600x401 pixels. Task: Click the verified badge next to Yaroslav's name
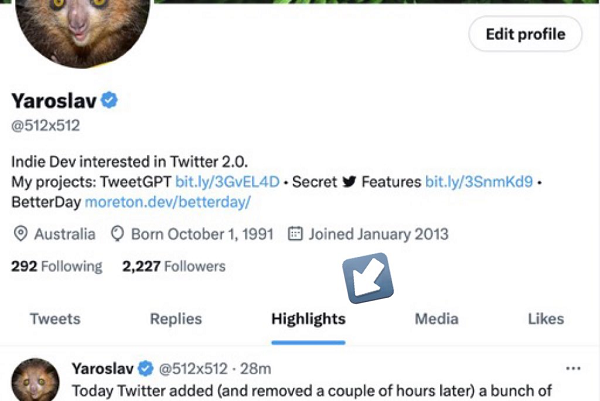[111, 100]
